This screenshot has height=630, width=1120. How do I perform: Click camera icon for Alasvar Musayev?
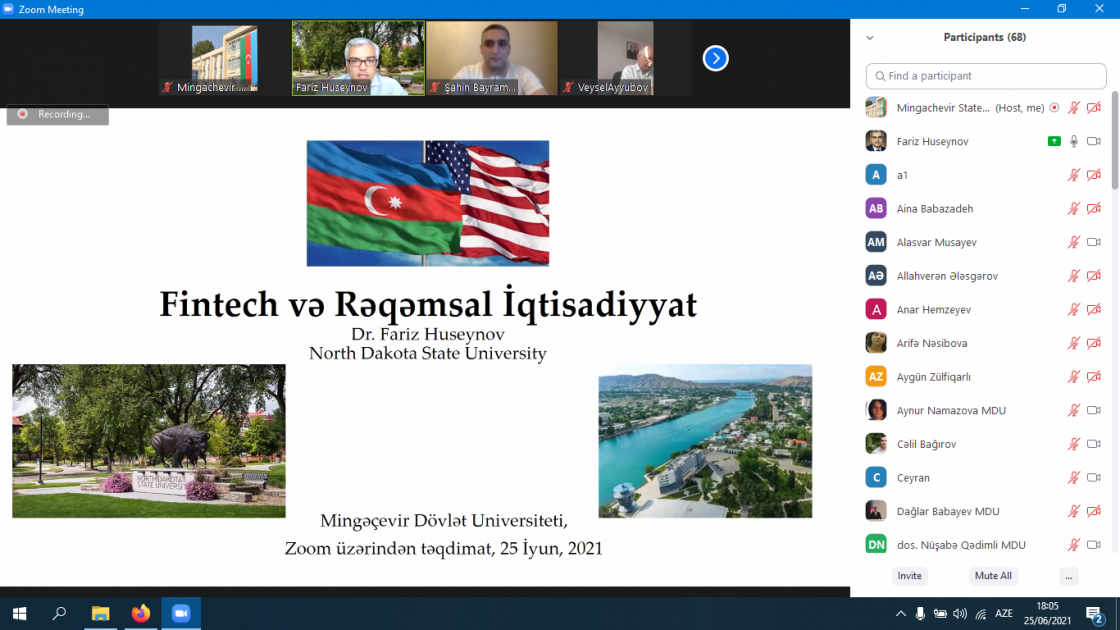pos(1094,242)
